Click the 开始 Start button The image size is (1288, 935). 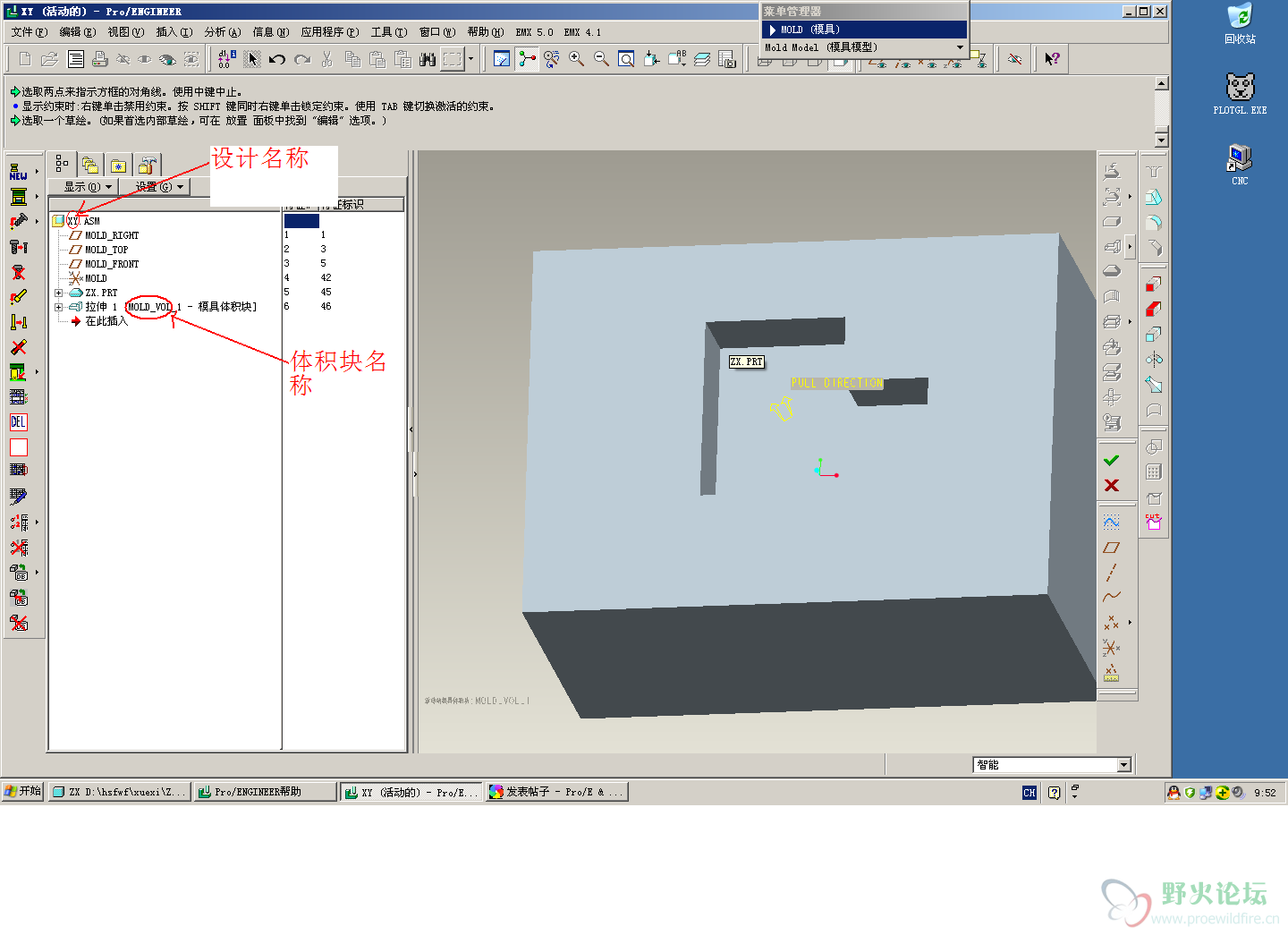[23, 792]
